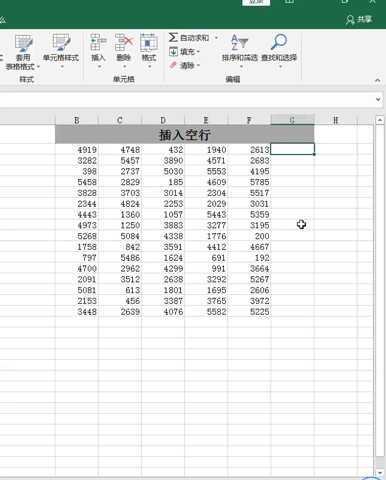Select cell containing 1360

(120, 214)
